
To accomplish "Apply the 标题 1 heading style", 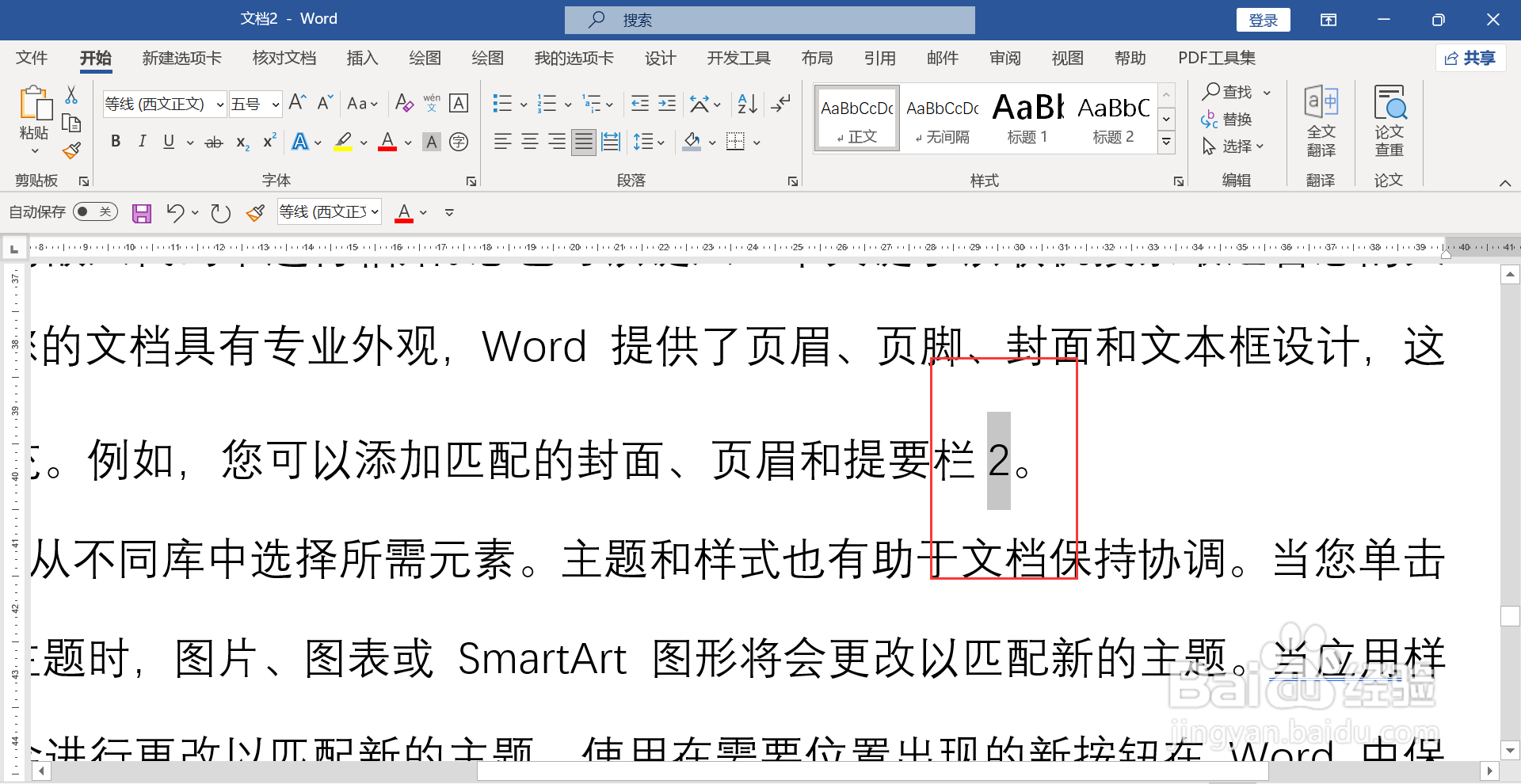I will pyautogui.click(x=1027, y=118).
